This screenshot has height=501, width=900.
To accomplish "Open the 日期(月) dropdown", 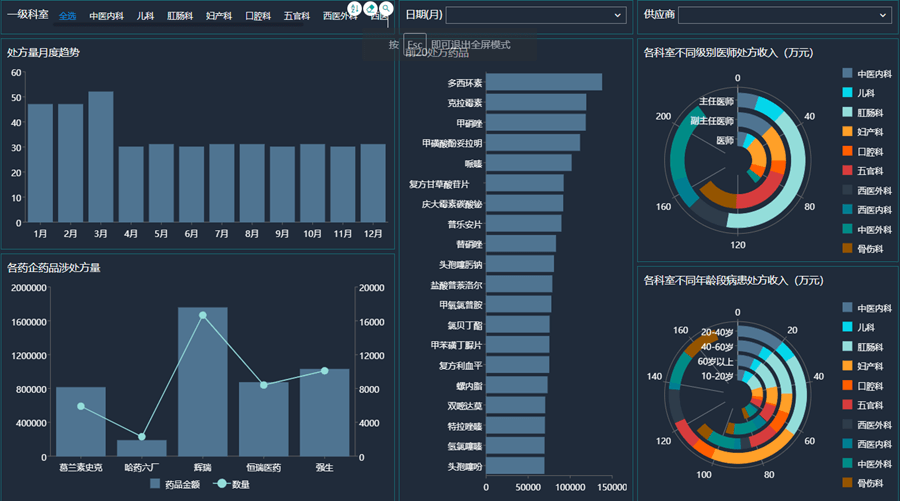I will point(534,15).
